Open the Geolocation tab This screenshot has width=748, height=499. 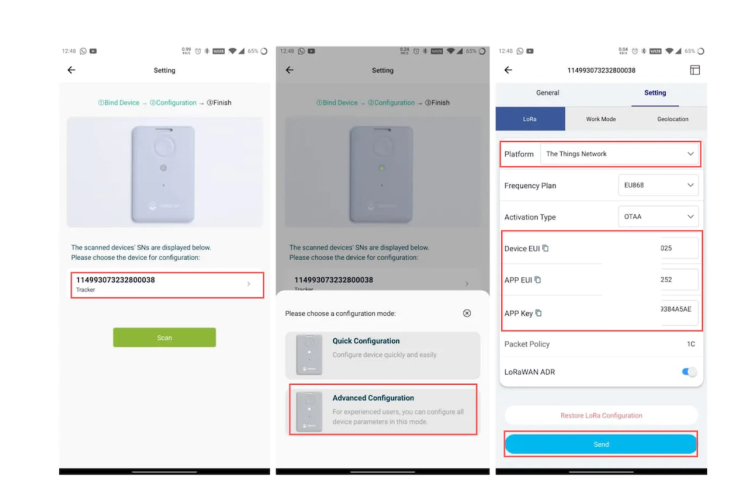(x=672, y=119)
